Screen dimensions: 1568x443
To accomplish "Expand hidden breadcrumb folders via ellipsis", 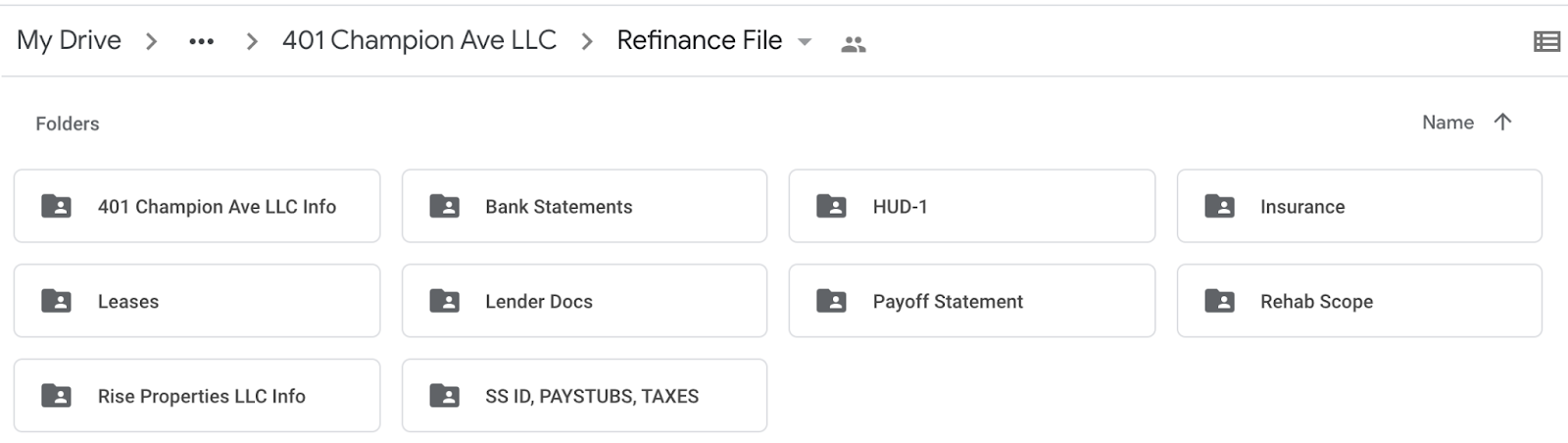I will point(201,41).
